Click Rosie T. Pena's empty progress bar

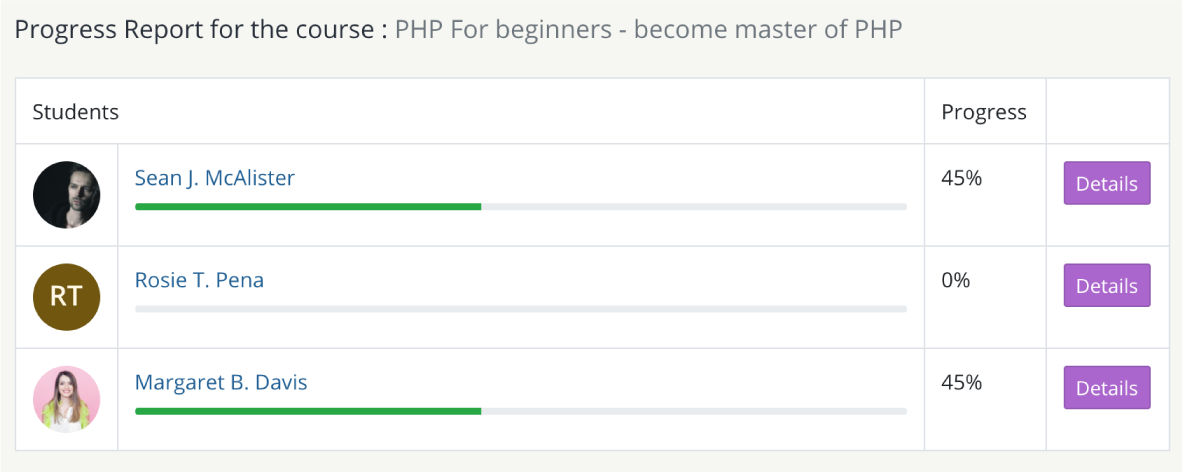click(521, 309)
